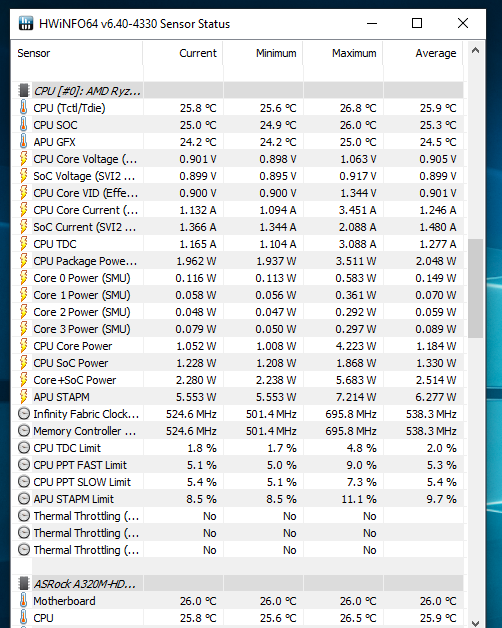Screen dimensions: 502x628
Task: Click the thermometer icon for CPU (Tctl/Tdie)
Action: click(x=24, y=108)
